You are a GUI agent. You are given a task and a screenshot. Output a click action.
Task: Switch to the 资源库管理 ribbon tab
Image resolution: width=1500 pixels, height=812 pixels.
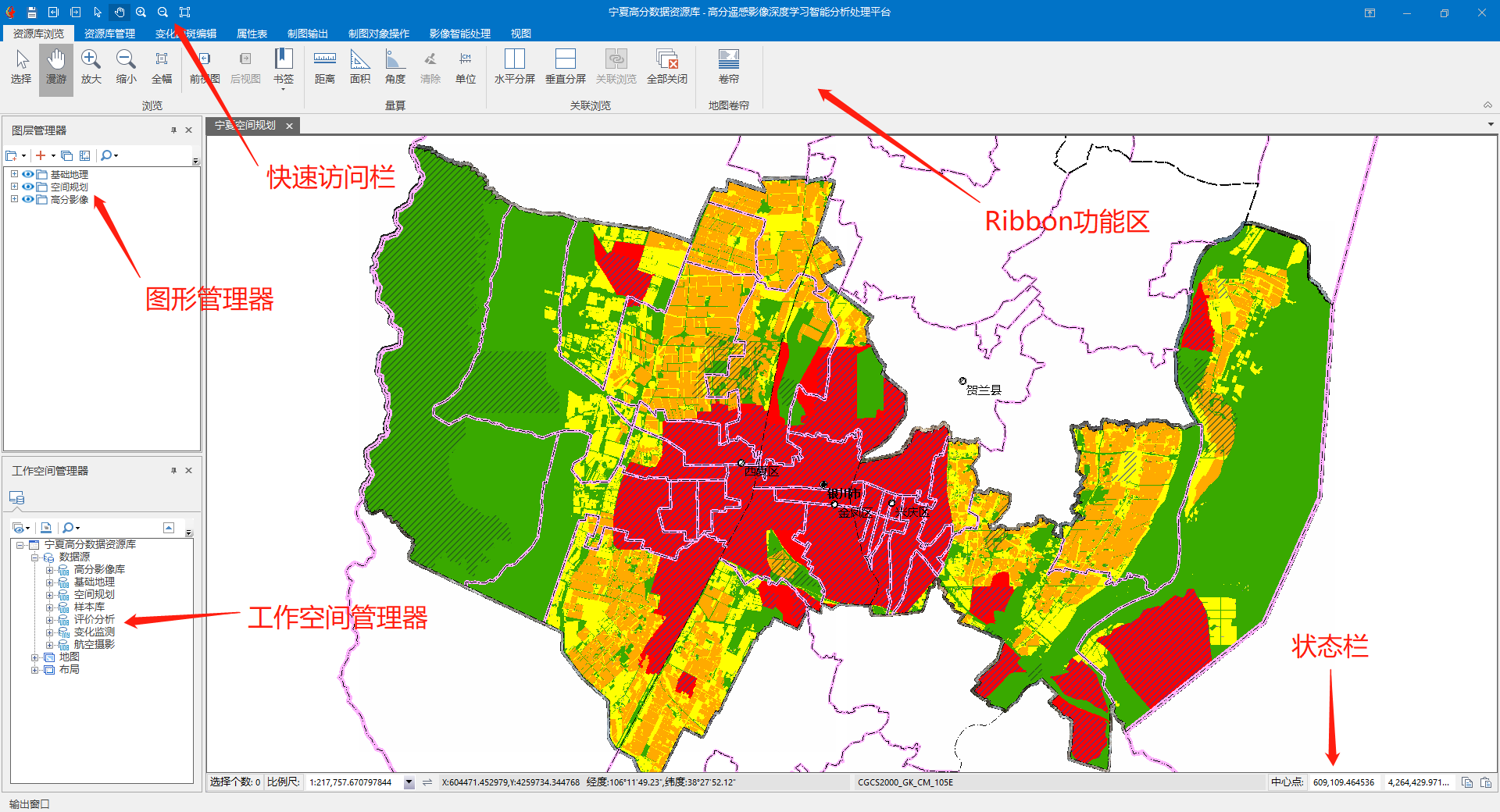109,34
